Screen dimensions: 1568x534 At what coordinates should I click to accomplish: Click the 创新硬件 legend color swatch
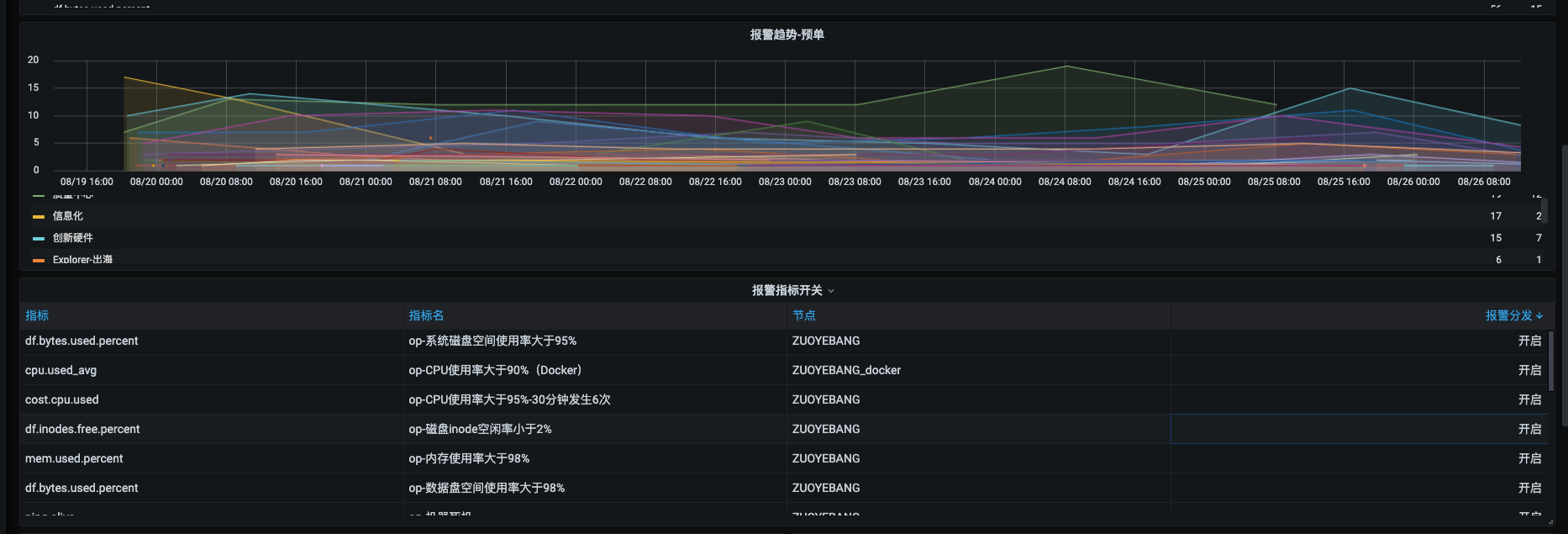point(38,239)
